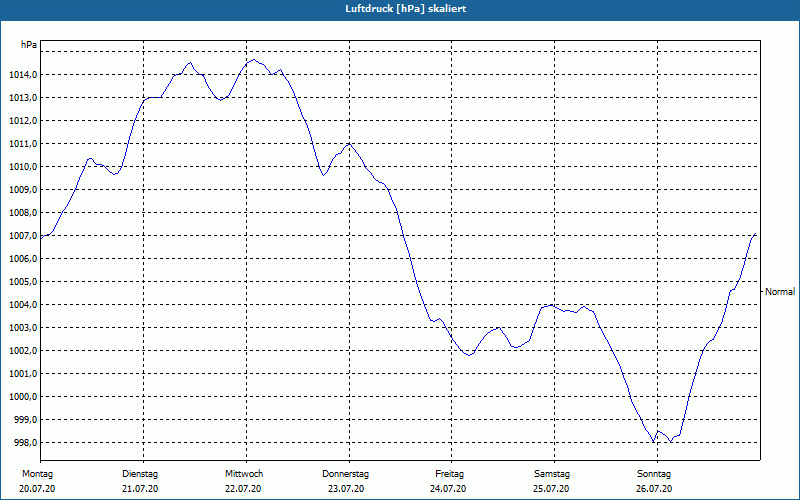Select the 1010,0 axis value
Viewport: 800px width, 500px height.
click(x=23, y=167)
